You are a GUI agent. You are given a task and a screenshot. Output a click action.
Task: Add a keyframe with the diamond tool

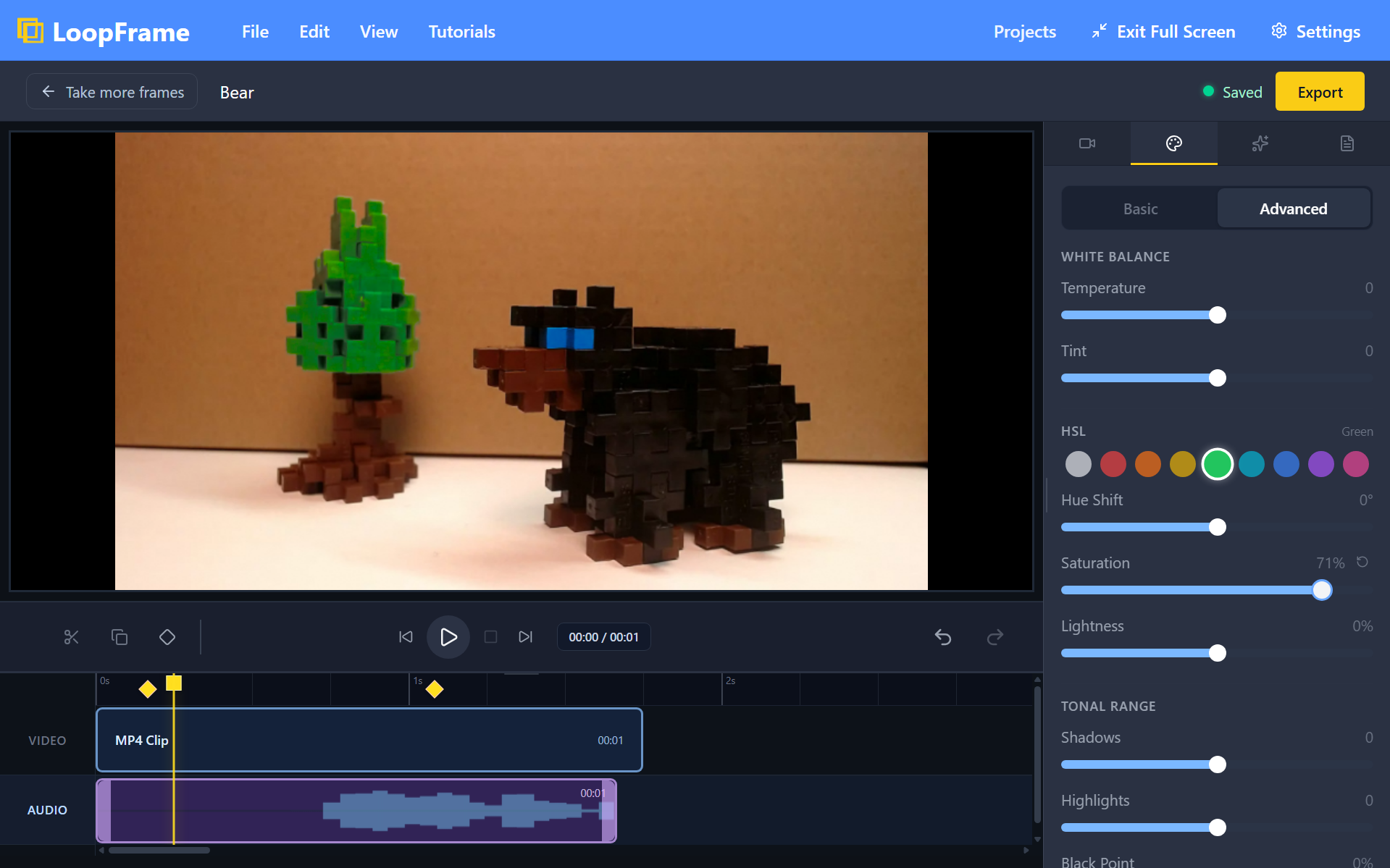(x=167, y=637)
